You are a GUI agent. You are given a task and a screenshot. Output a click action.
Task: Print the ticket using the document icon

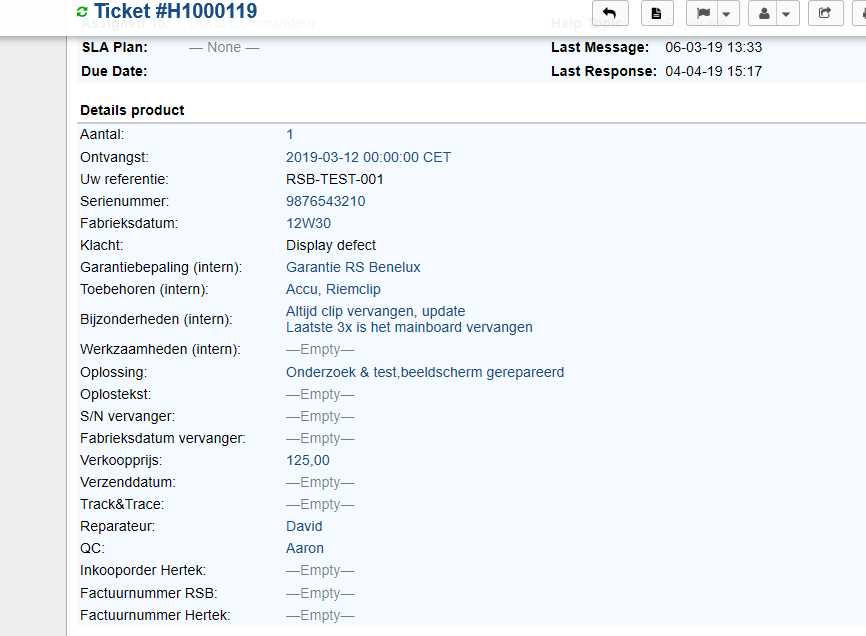[x=657, y=13]
